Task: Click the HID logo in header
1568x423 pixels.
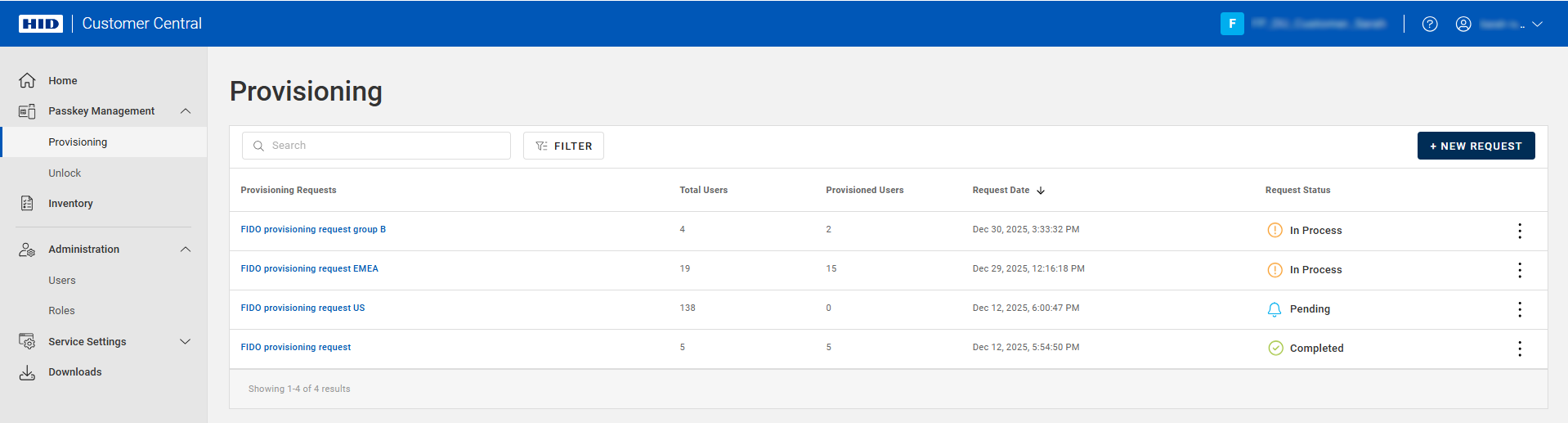Action: click(x=41, y=24)
